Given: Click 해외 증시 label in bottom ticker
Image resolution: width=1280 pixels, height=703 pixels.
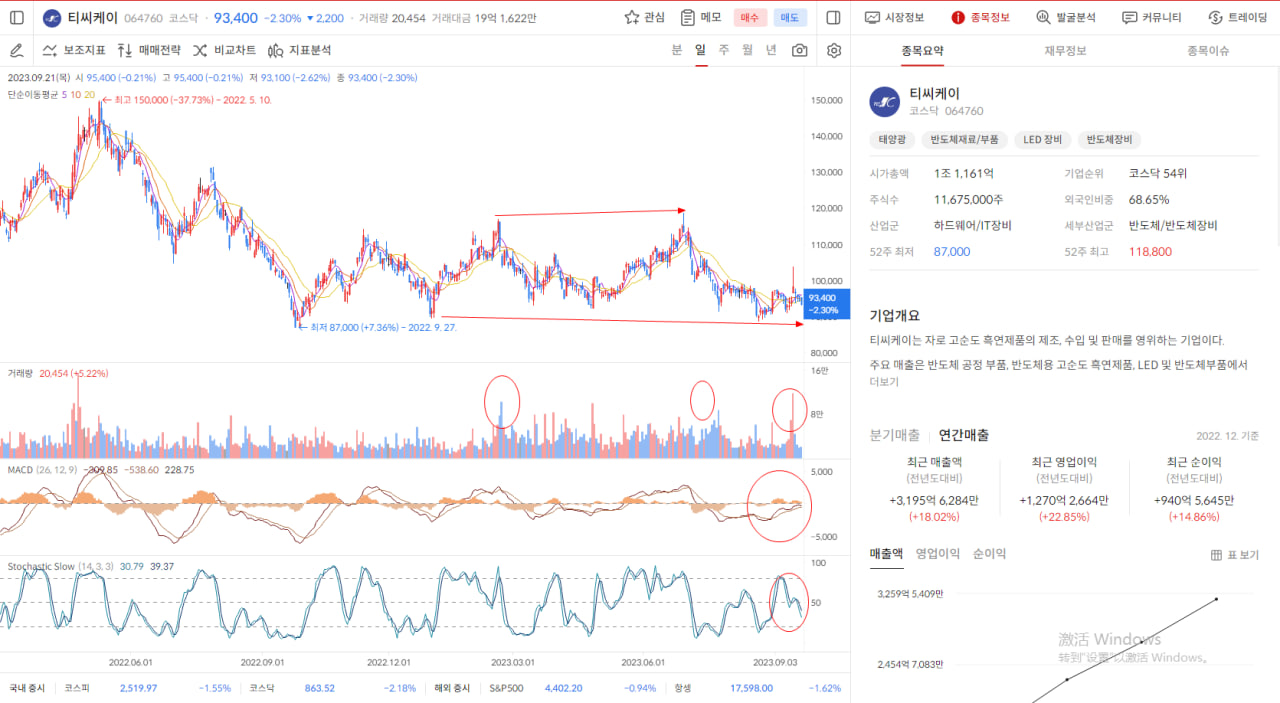Looking at the screenshot, I should pos(452,688).
